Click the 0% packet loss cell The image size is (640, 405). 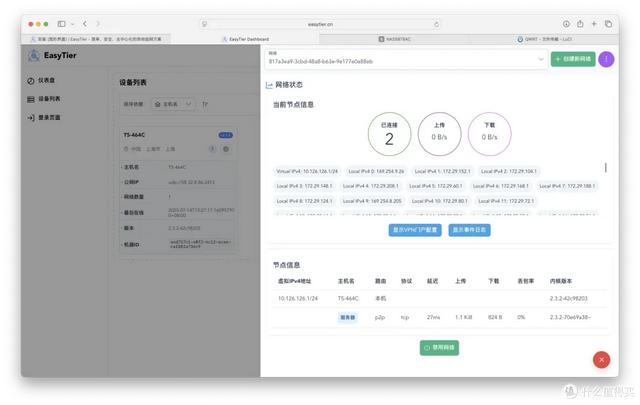pos(521,318)
